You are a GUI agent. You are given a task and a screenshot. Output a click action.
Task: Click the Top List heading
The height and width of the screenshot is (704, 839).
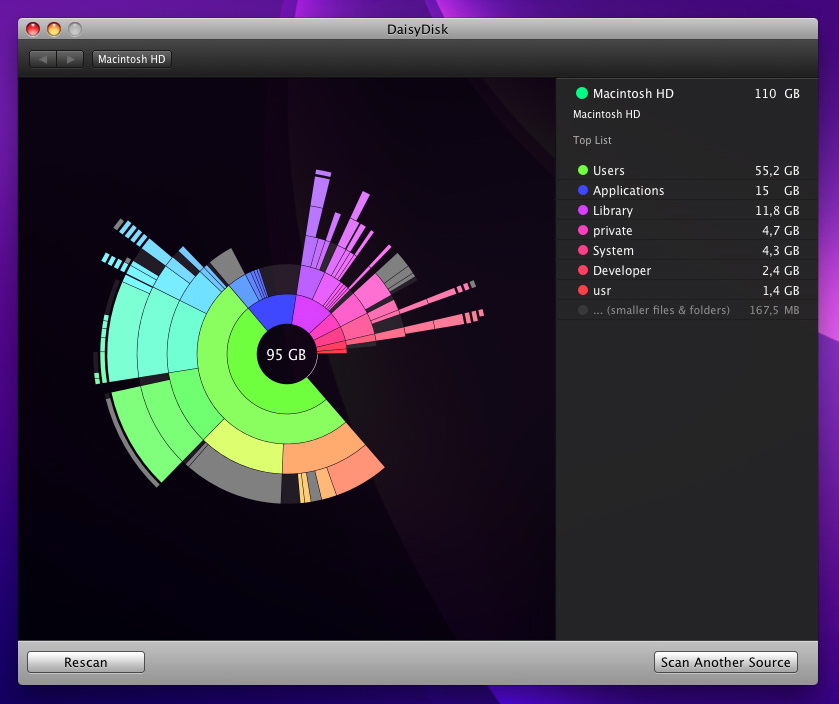coord(592,140)
